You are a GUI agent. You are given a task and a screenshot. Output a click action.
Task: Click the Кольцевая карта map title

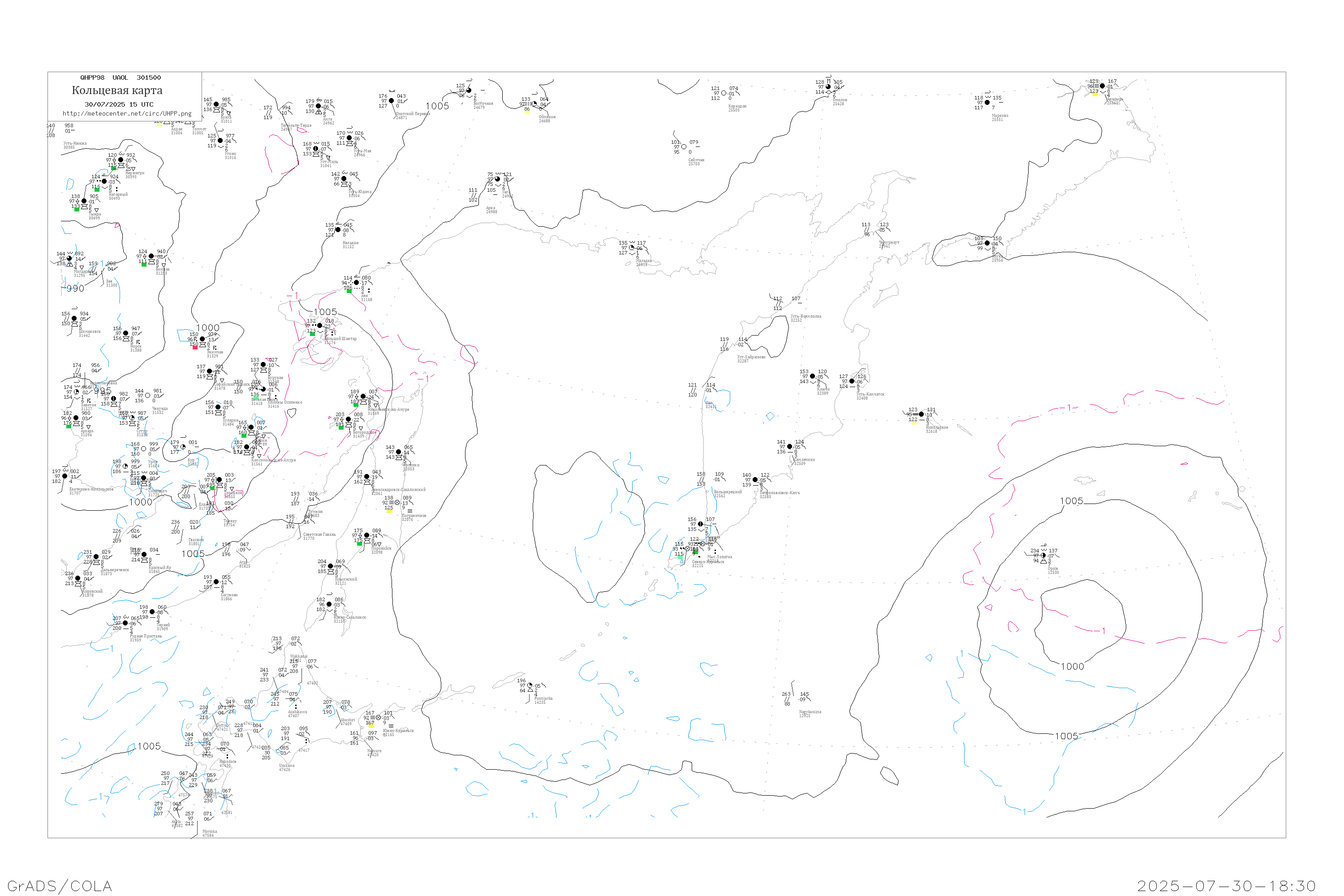pyautogui.click(x=117, y=90)
